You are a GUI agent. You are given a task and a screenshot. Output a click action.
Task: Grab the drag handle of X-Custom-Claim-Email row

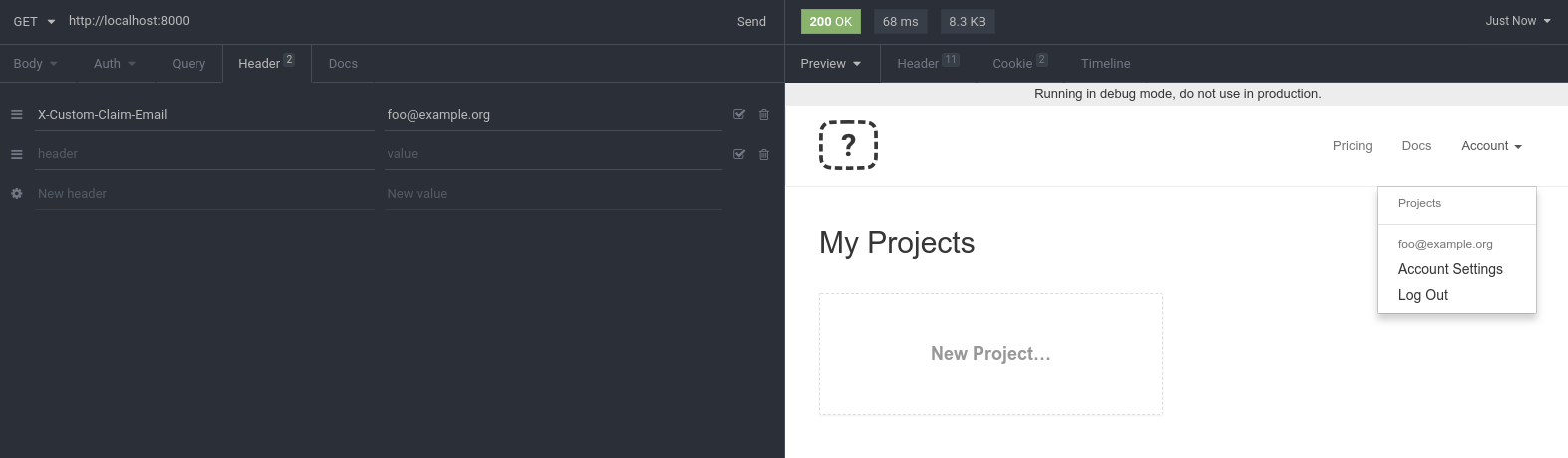tap(17, 115)
